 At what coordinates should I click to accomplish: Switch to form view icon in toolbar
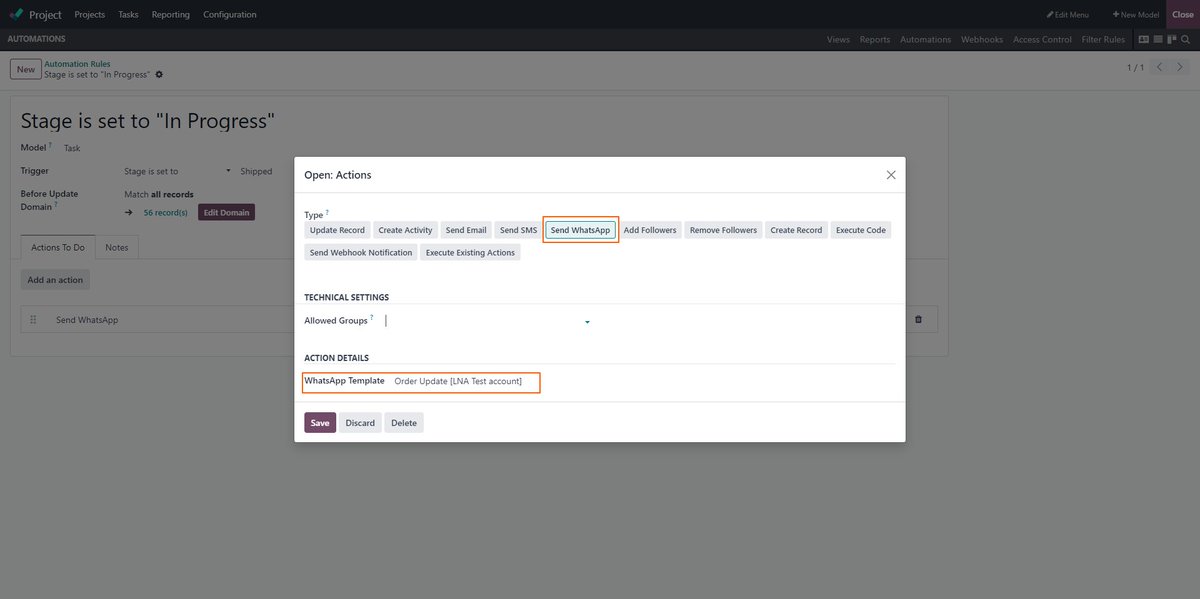[x=1143, y=40]
